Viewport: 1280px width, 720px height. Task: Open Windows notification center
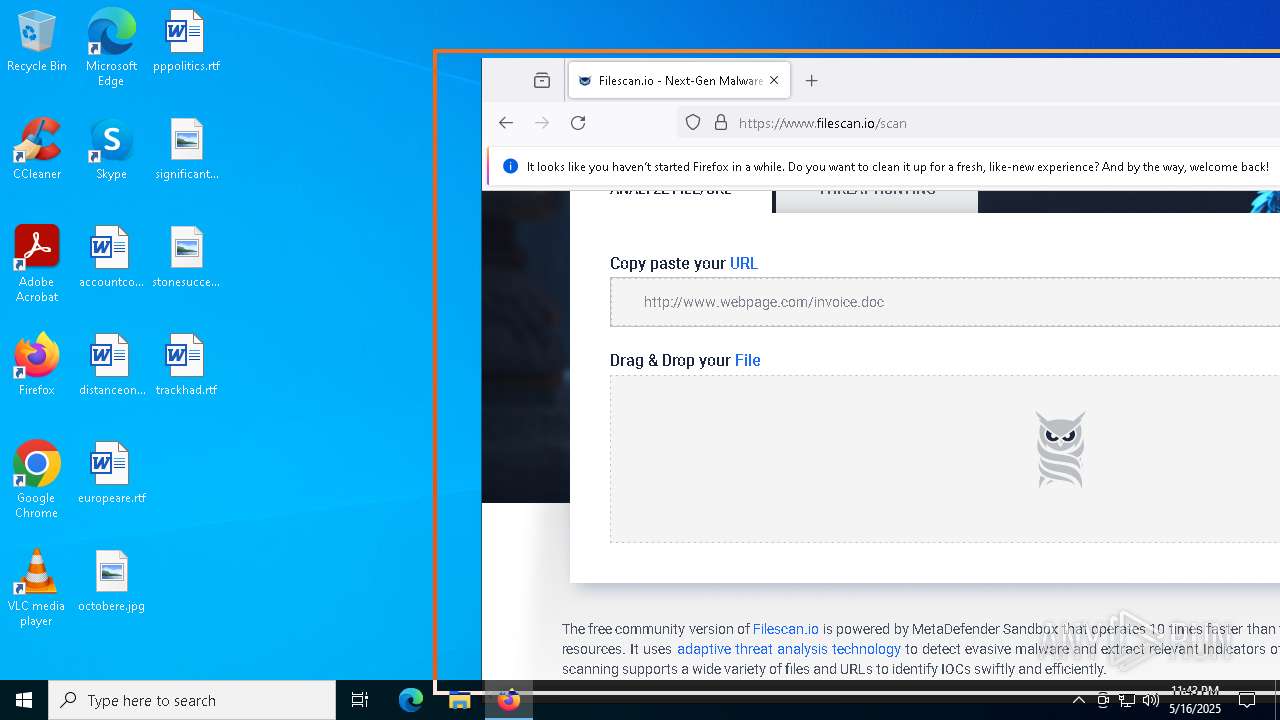coord(1247,700)
